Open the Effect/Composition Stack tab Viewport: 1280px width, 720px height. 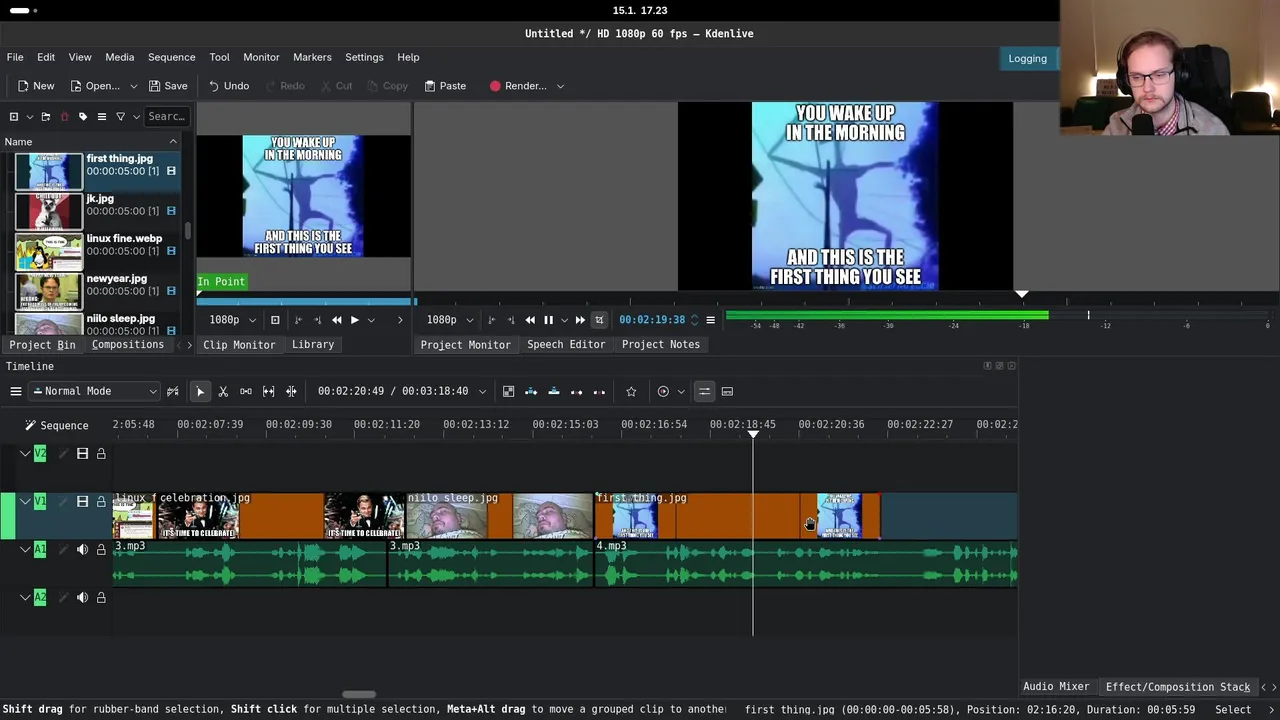[x=1178, y=687]
